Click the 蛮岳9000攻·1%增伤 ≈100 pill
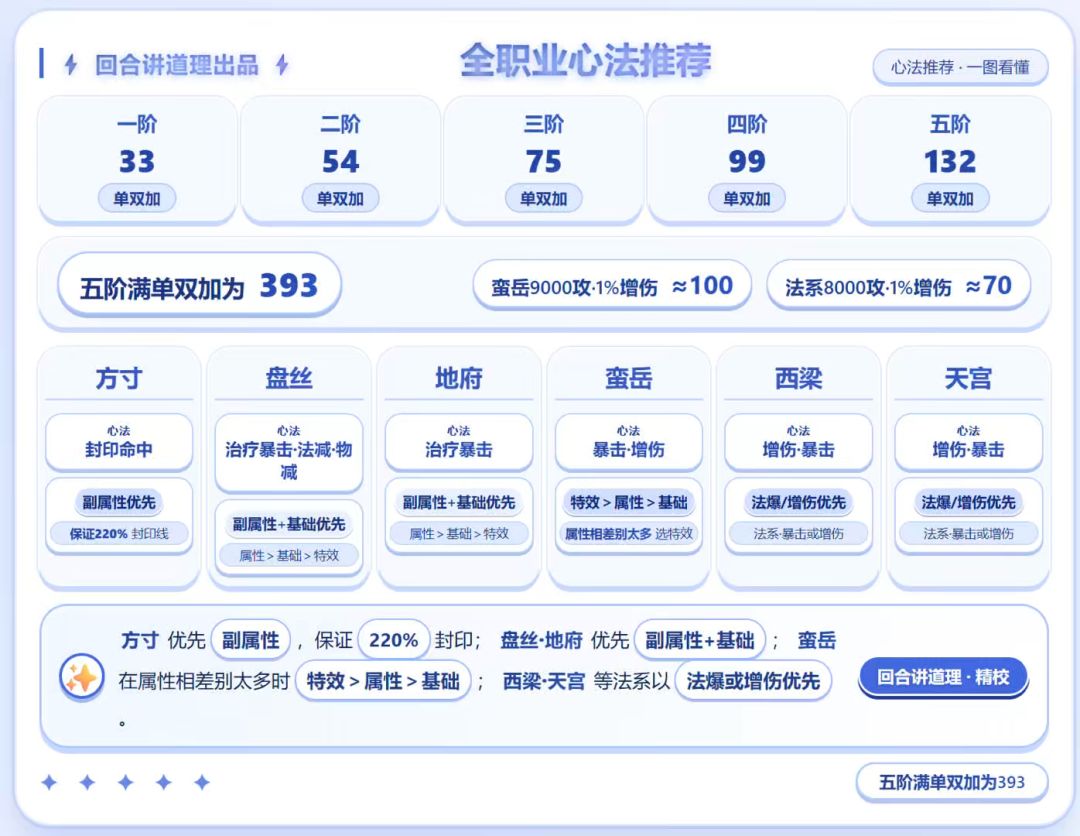 (x=612, y=286)
